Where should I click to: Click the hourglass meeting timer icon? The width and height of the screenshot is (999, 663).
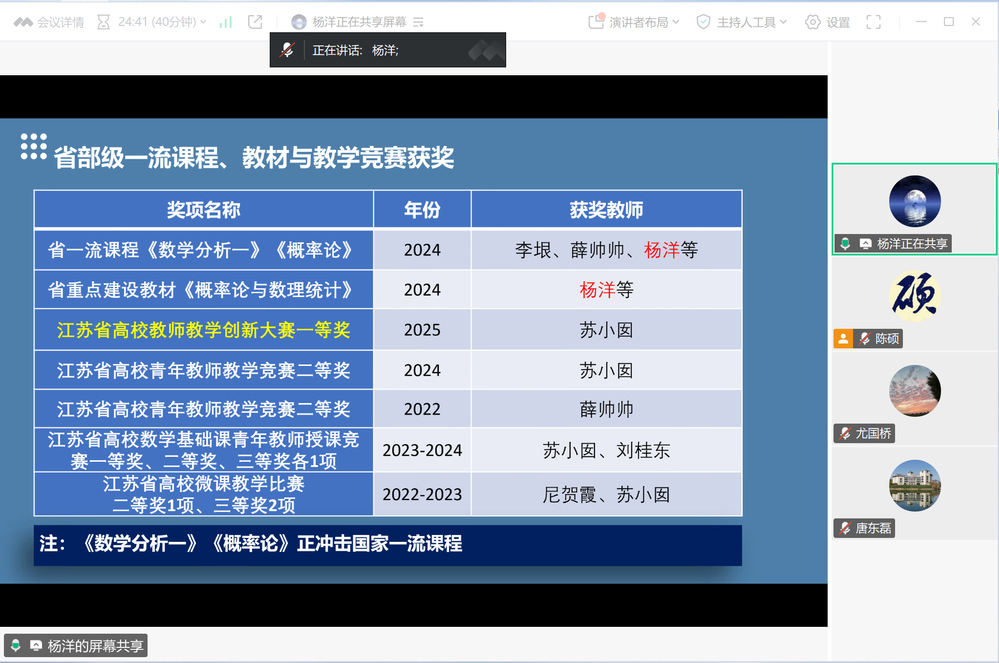click(x=104, y=22)
